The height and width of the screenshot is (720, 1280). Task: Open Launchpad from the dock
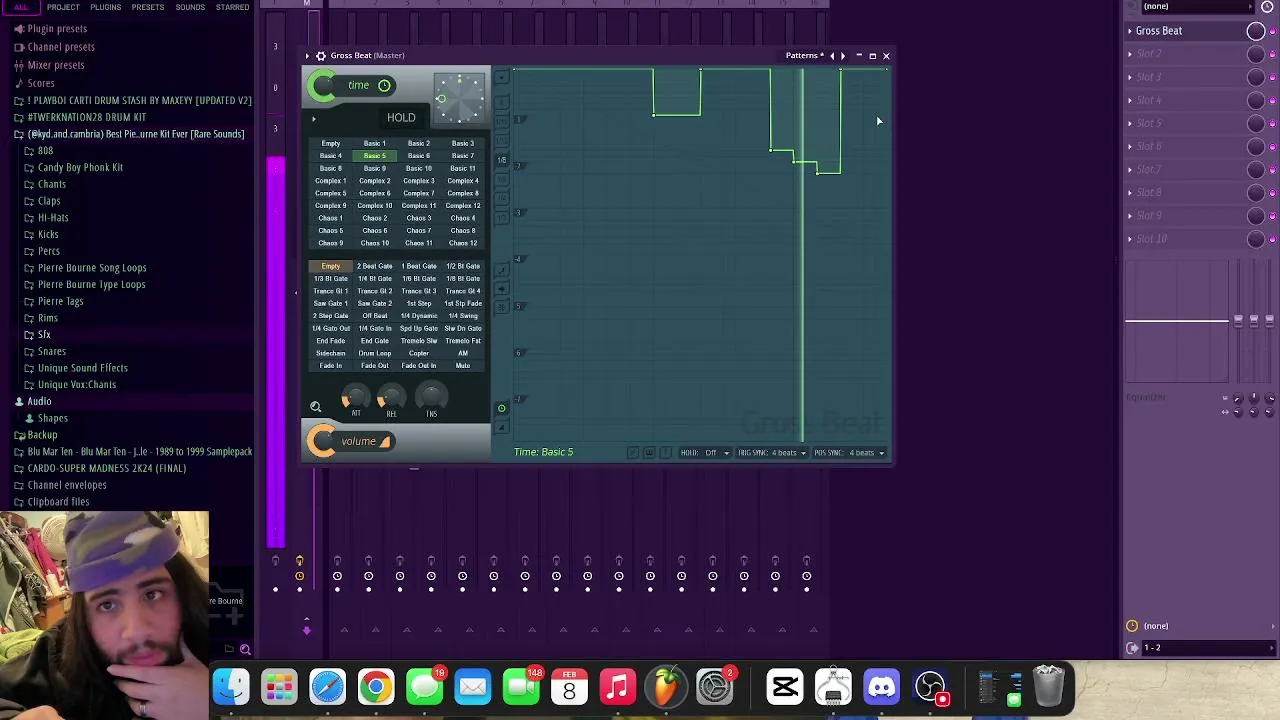tap(280, 687)
